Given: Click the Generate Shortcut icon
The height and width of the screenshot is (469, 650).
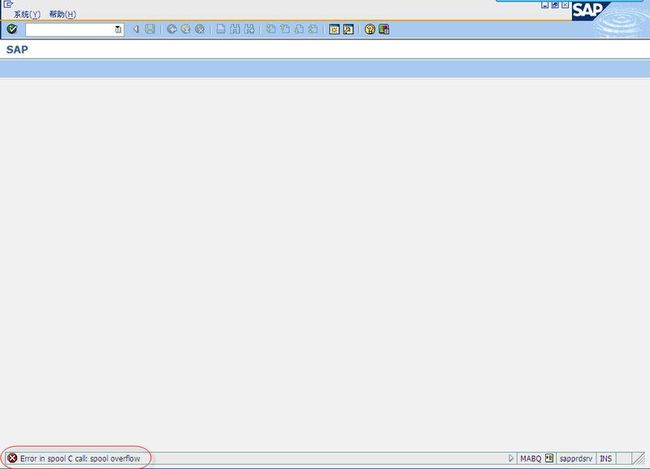Looking at the screenshot, I should click(348, 29).
